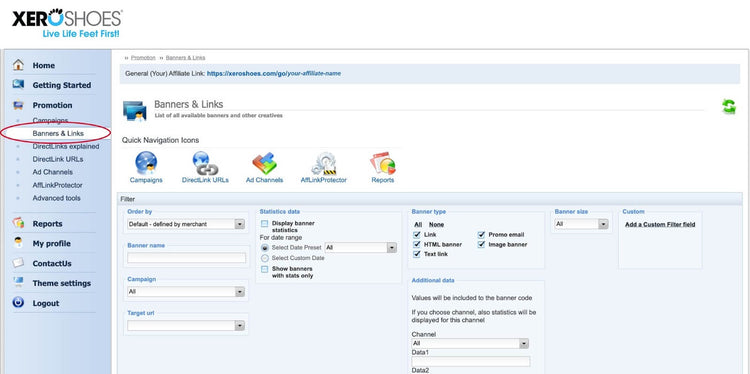Screen dimensions: 750x374
Task: Open Advanced tools sidebar submenu item
Action: 56,198
